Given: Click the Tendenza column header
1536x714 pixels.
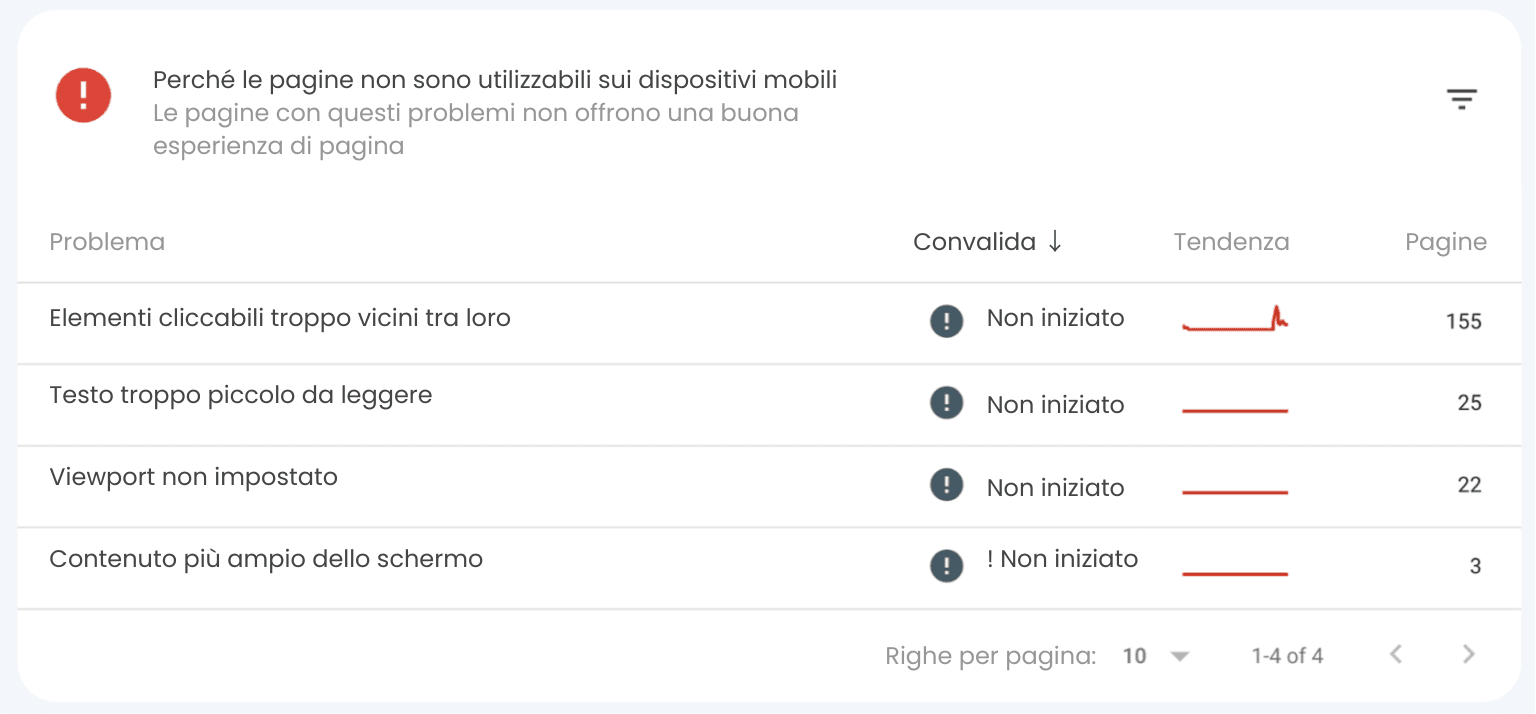Looking at the screenshot, I should point(1231,242).
